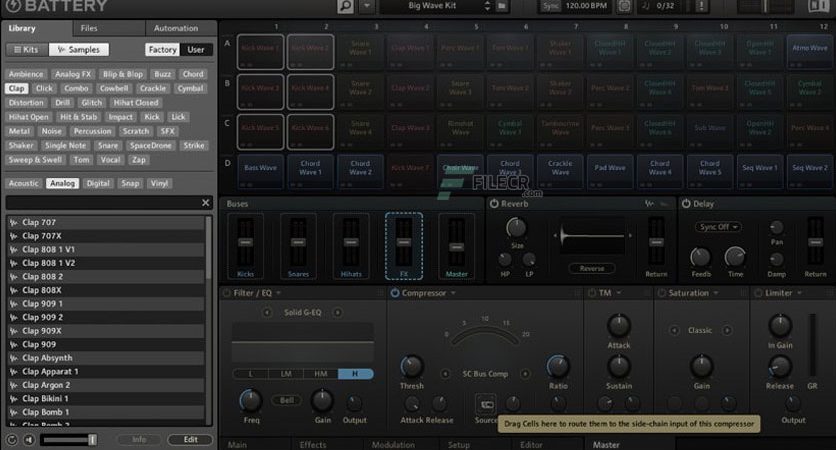Click the NI logo icon
Image resolution: width=836 pixels, height=450 pixels.
818,6
